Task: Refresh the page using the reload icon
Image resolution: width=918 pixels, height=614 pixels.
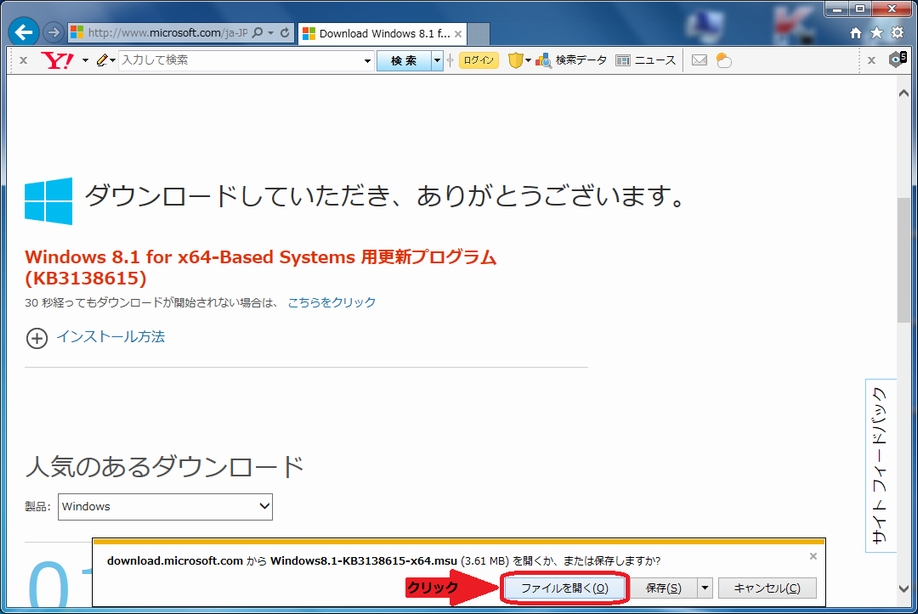Action: [285, 33]
